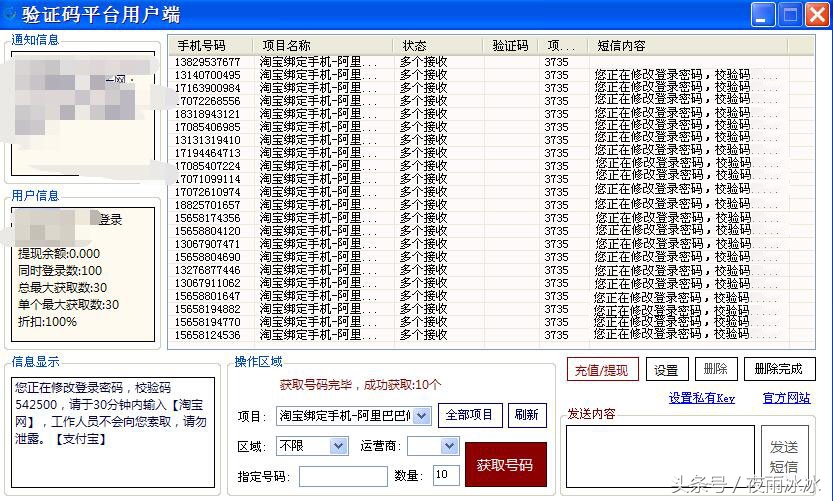This screenshot has width=833, height=501.
Task: Select row with number 15658804690
Action: [491, 257]
